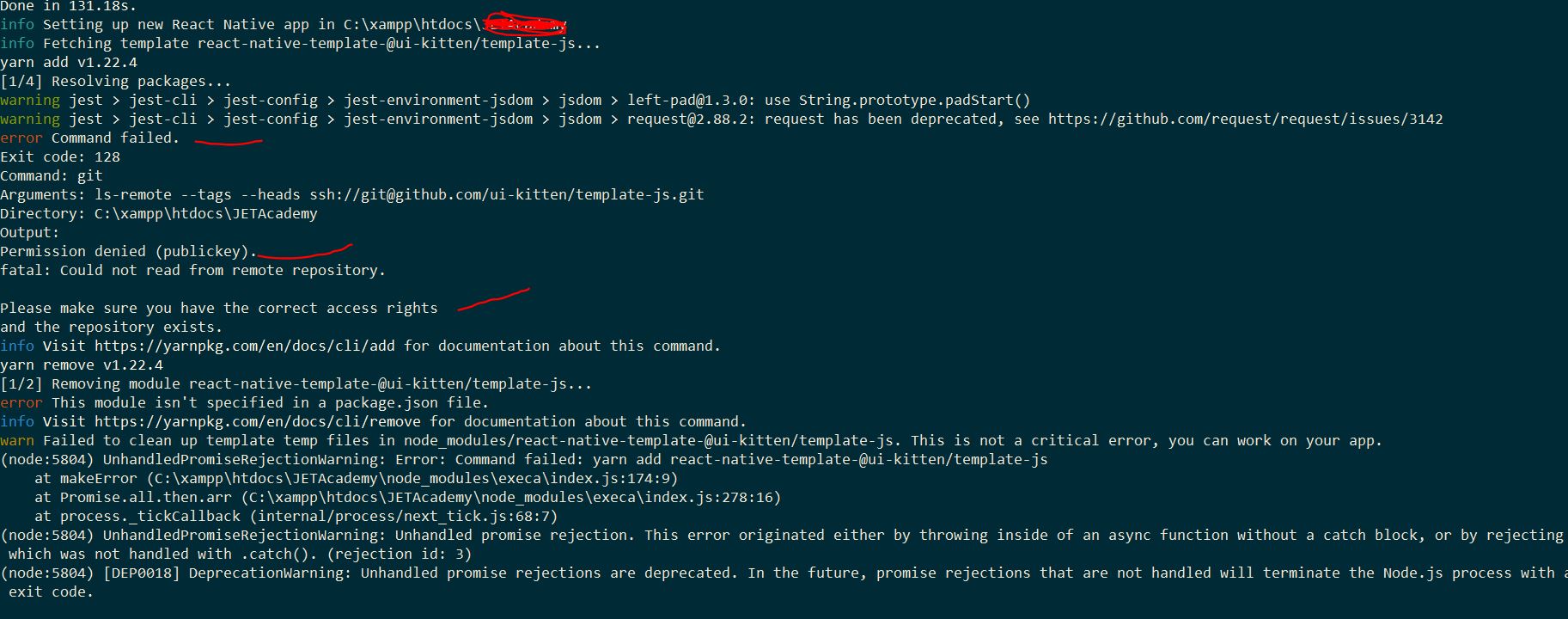Image resolution: width=1568 pixels, height=619 pixels.
Task: Open the github.com request issues 3142 link
Action: coord(1245,119)
